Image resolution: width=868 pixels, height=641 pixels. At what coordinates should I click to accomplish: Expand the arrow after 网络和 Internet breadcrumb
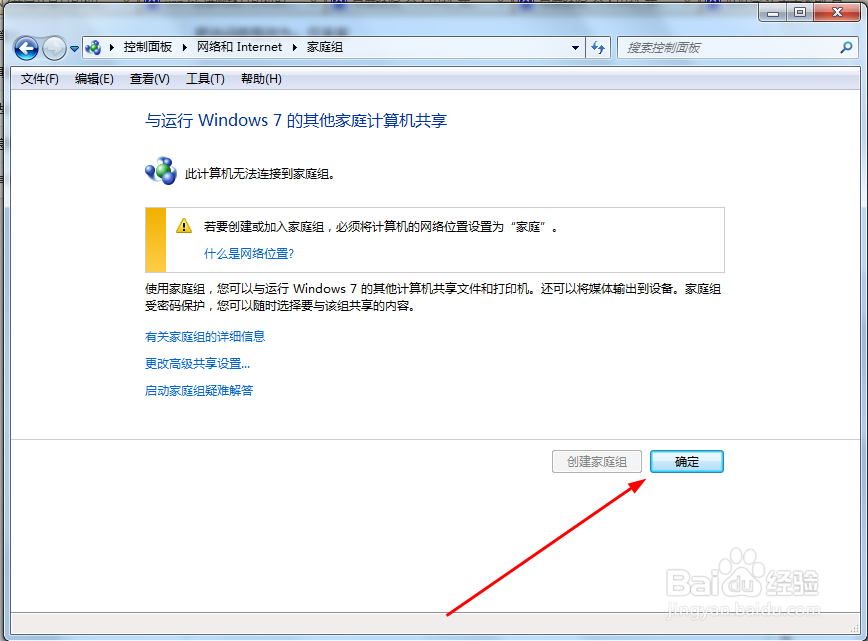point(294,48)
